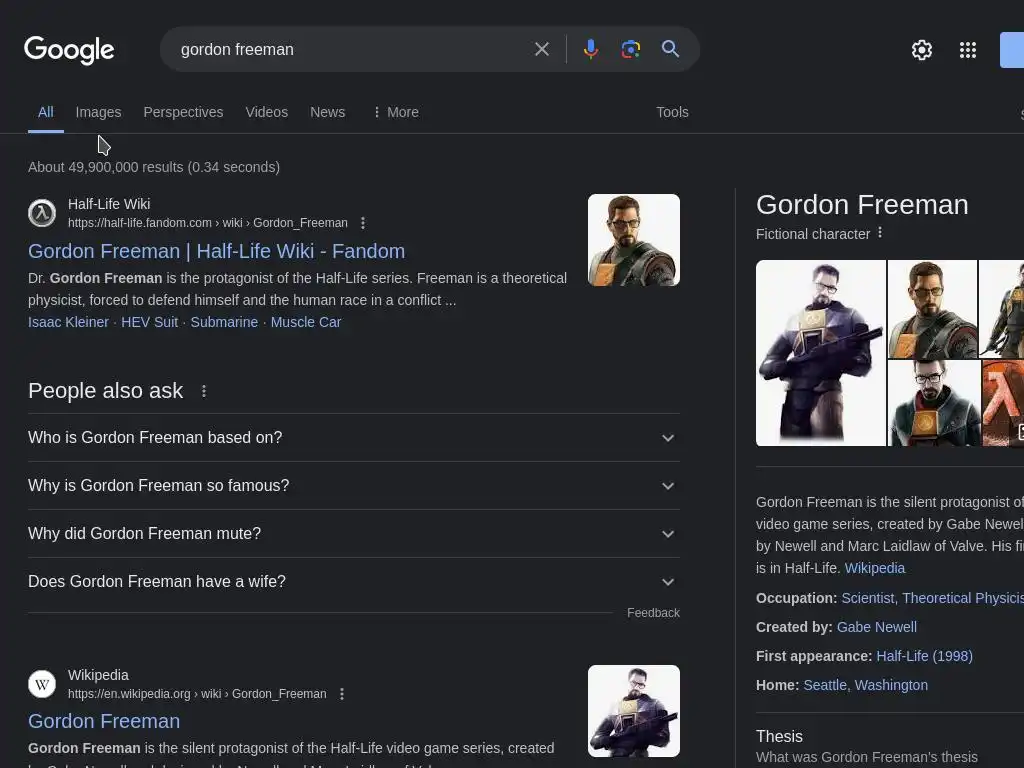
Task: Click the Thesis section heading
Action: [779, 737]
